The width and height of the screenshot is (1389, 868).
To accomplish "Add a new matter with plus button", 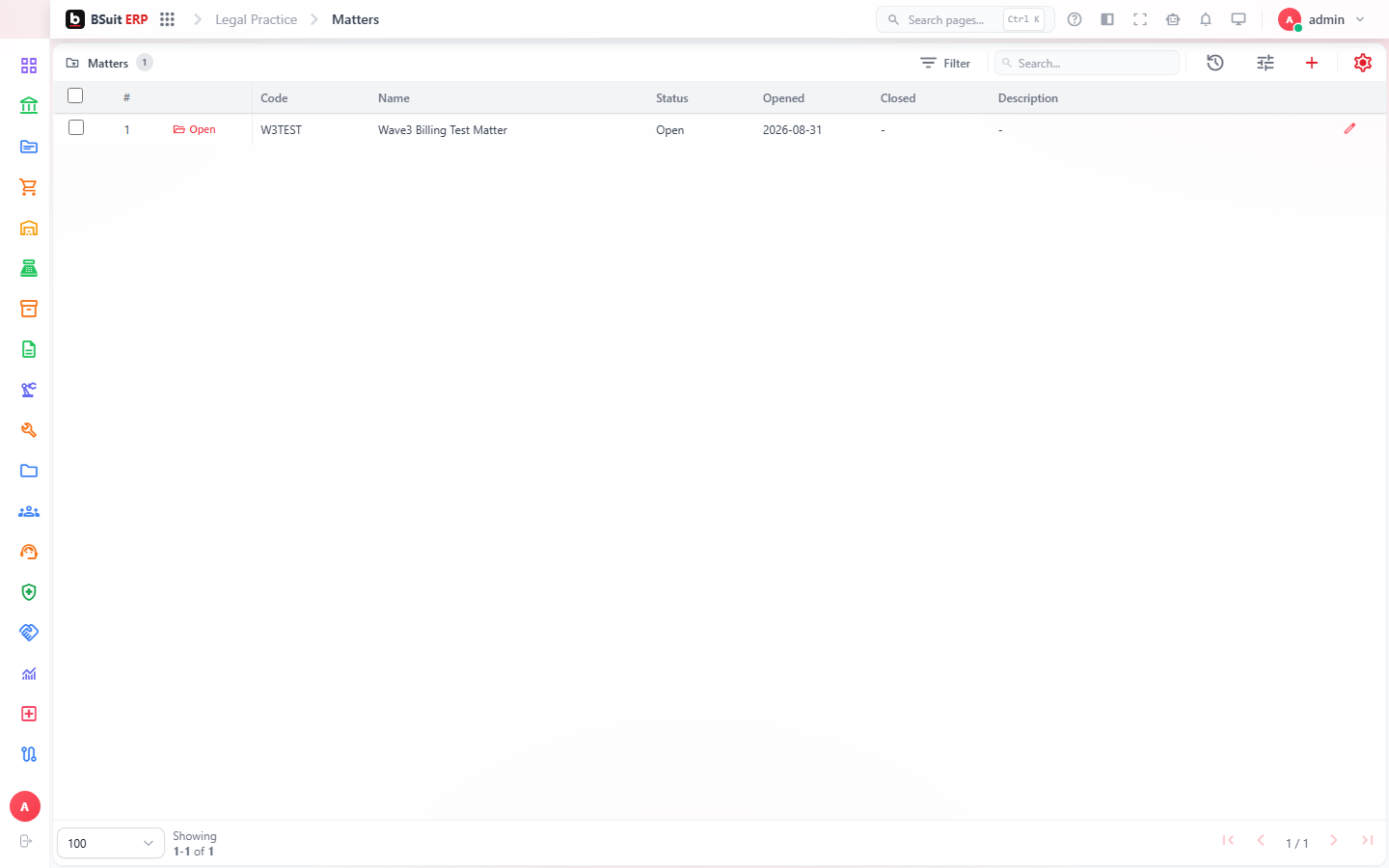I will tap(1312, 63).
